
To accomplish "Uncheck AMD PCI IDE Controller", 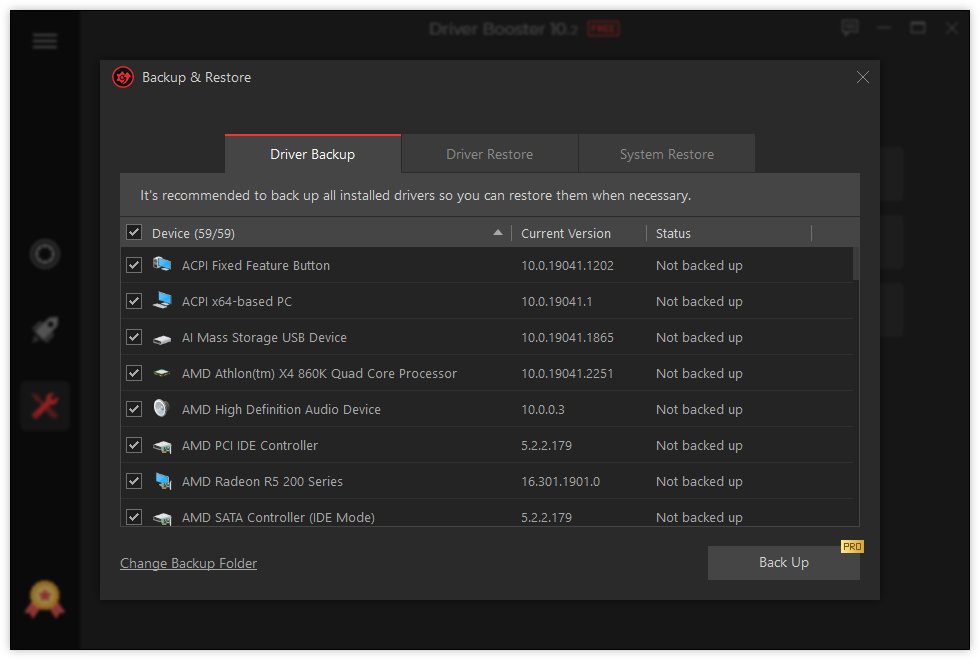I will pos(134,445).
